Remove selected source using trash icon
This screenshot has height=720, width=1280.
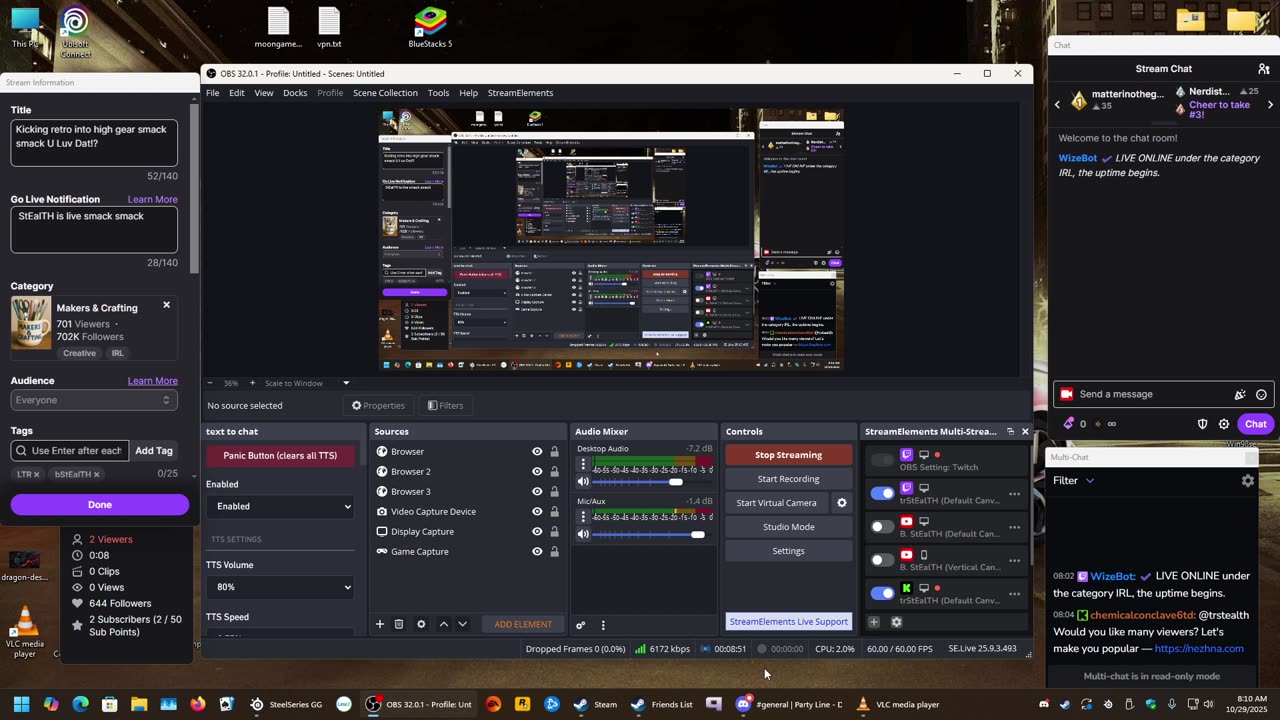point(399,624)
